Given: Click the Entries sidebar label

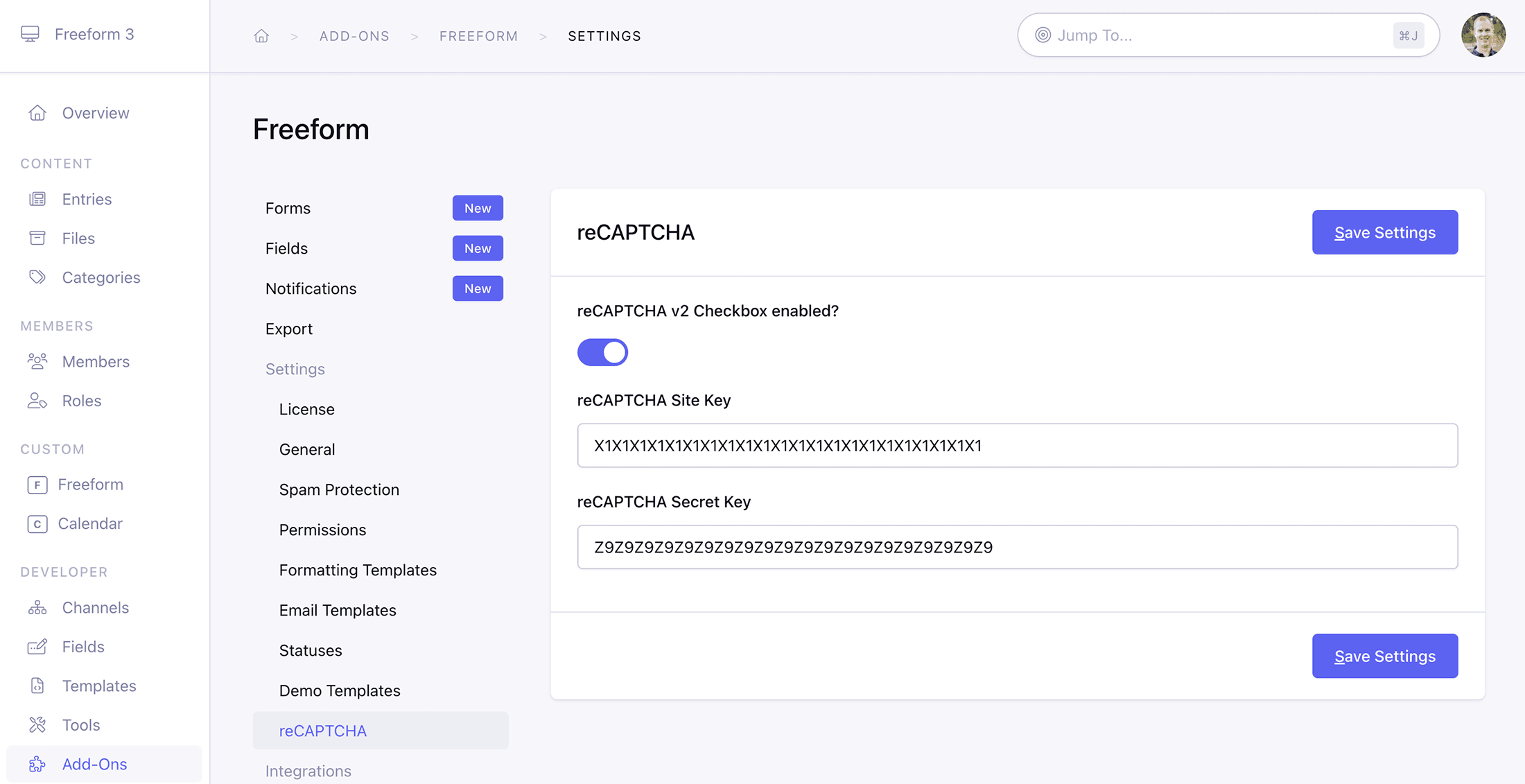Looking at the screenshot, I should point(87,200).
